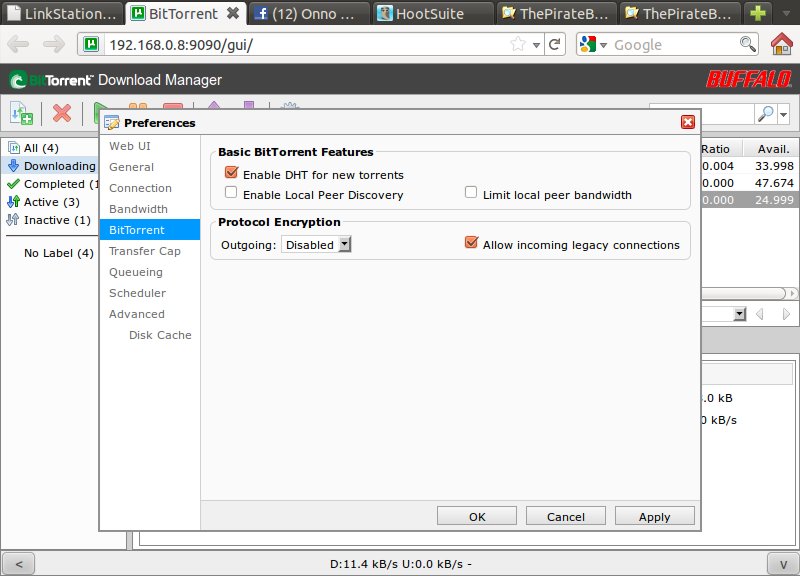This screenshot has width=800, height=576.
Task: Click the Add Torrent toolbar icon
Action: coord(21,113)
